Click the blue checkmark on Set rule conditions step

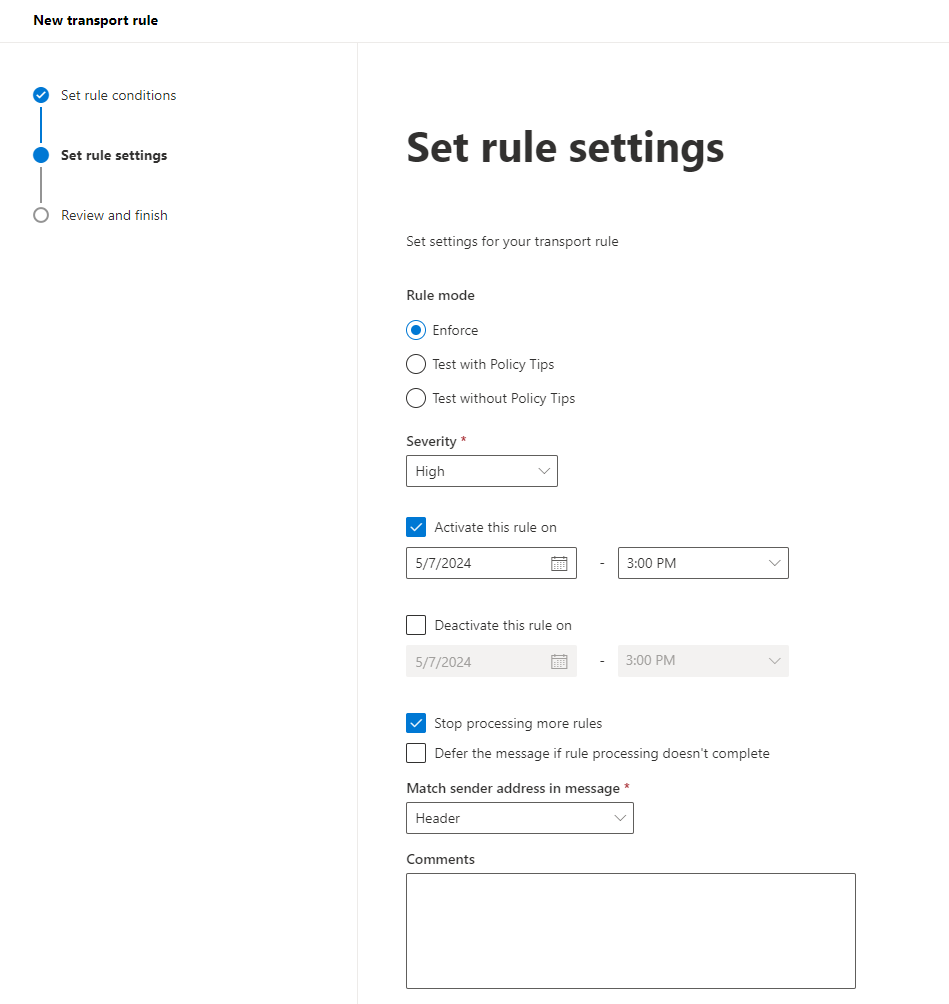tap(40, 95)
